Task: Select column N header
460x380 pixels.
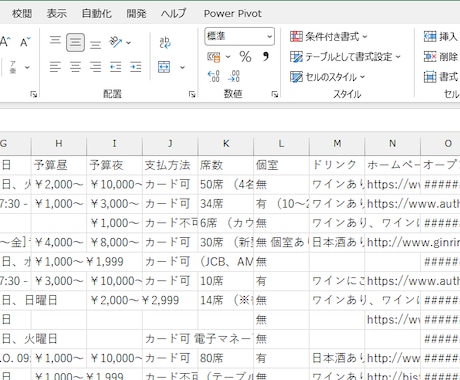Action: point(393,144)
